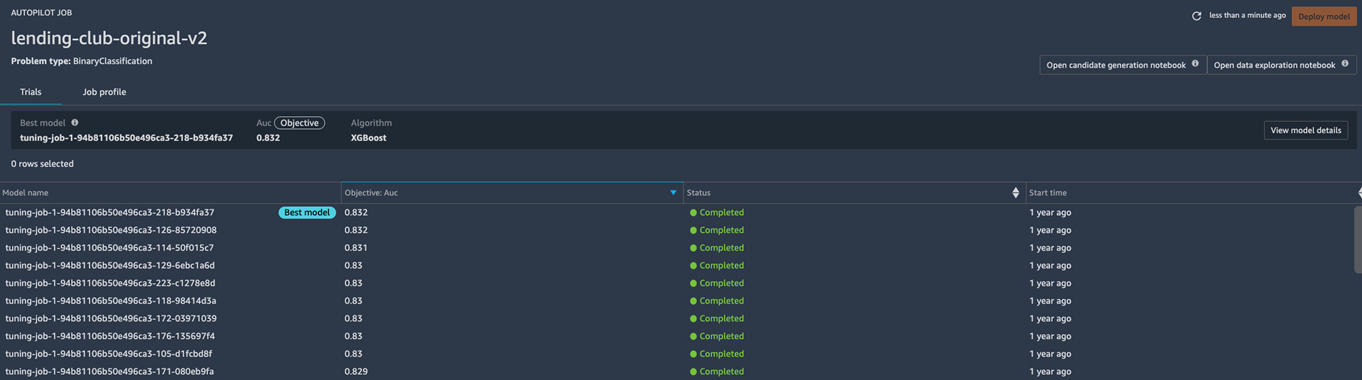Switch to the Job profile tab
1362x380 pixels.
(x=104, y=92)
